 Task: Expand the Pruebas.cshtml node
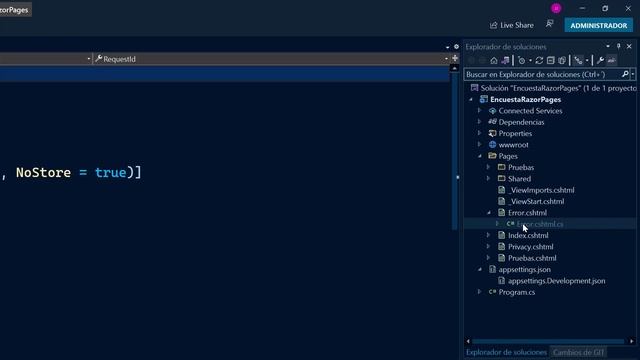(488, 258)
